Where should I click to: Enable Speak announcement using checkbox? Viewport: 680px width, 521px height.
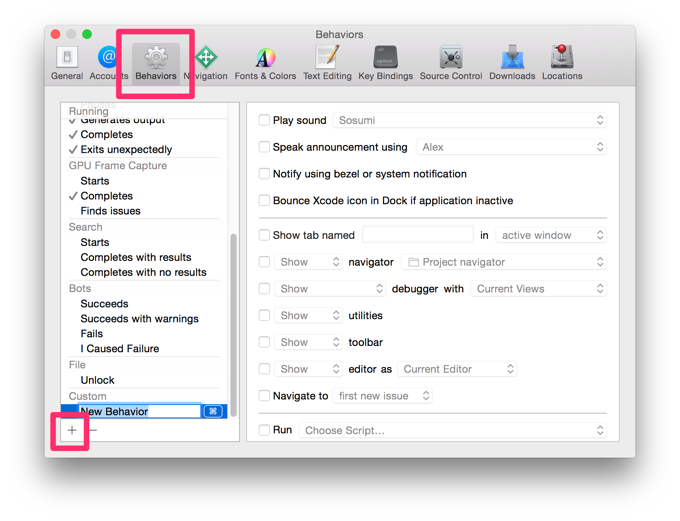pyautogui.click(x=264, y=147)
